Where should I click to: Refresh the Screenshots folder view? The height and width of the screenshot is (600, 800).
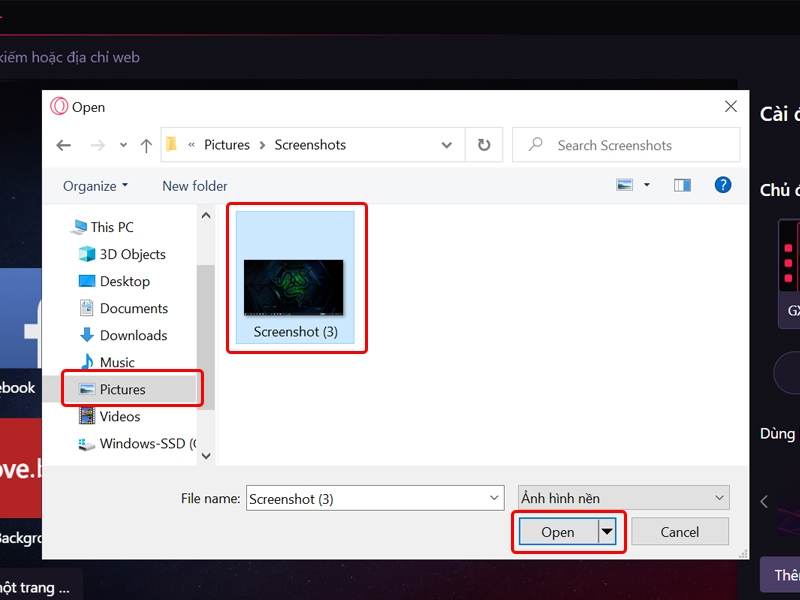[484, 145]
